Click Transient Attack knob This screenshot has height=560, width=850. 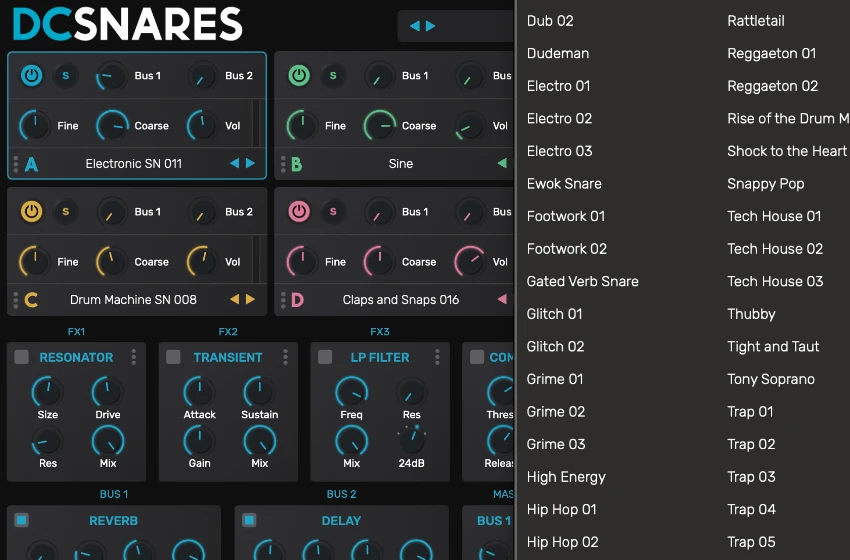[199, 391]
